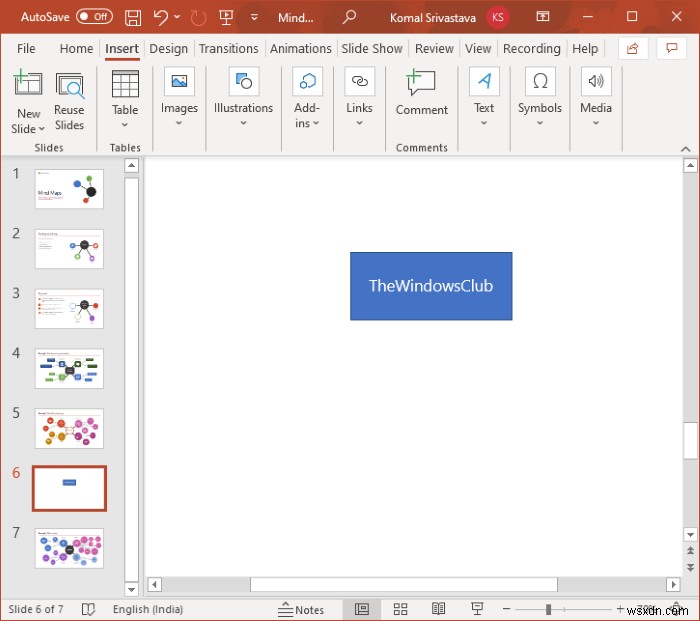This screenshot has height=621, width=700.
Task: Collapse the ribbon with the chevron
Action: click(x=686, y=149)
